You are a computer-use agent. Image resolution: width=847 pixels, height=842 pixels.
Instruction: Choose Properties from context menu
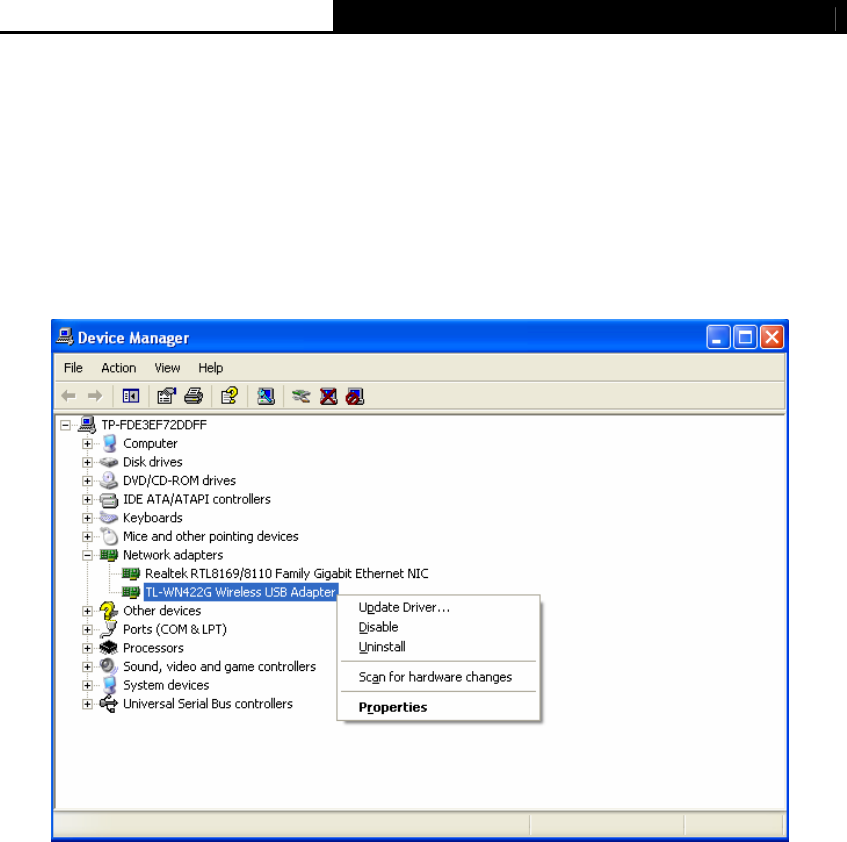[438, 708]
